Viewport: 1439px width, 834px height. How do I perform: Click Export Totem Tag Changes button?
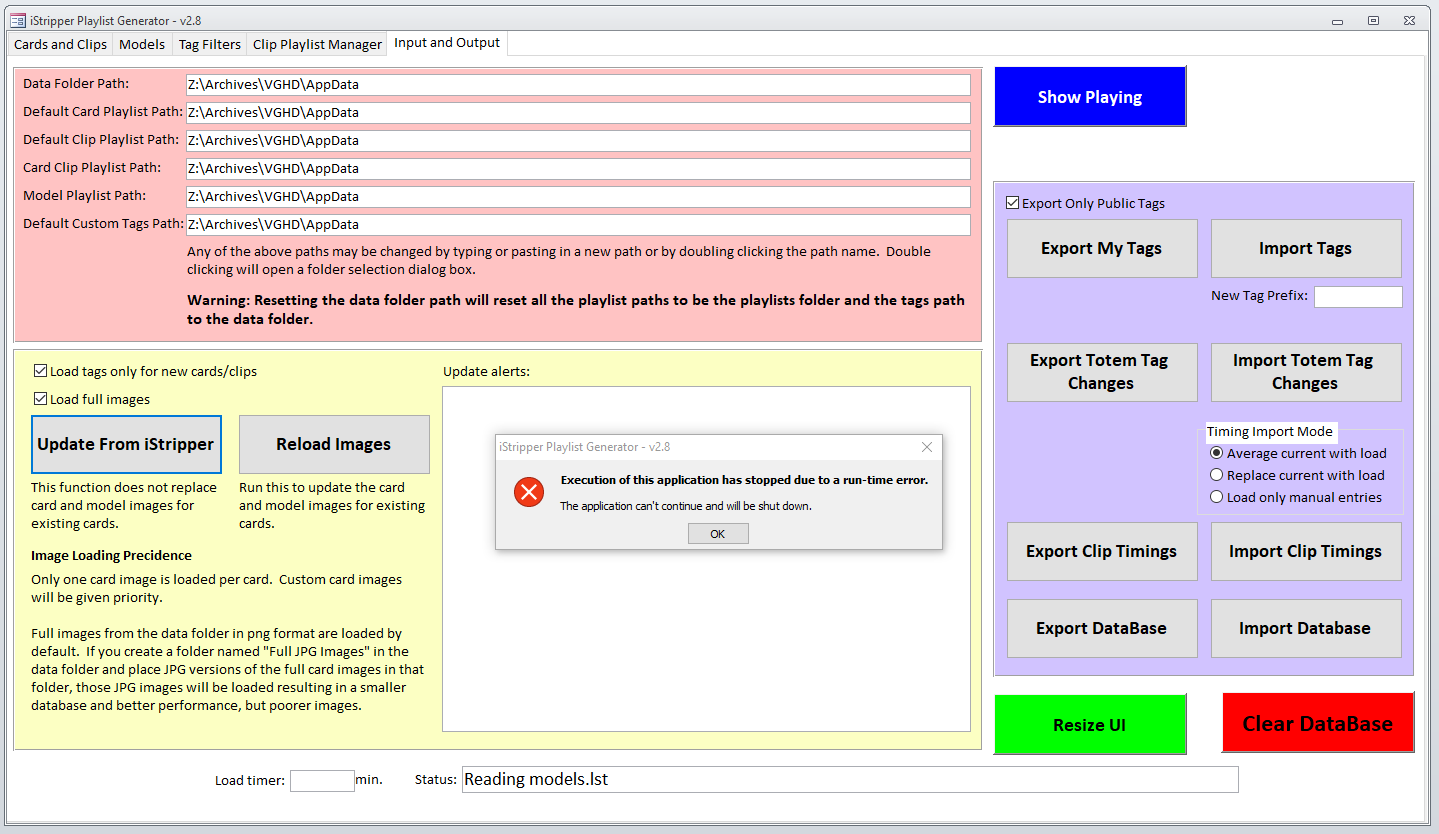pos(1101,372)
